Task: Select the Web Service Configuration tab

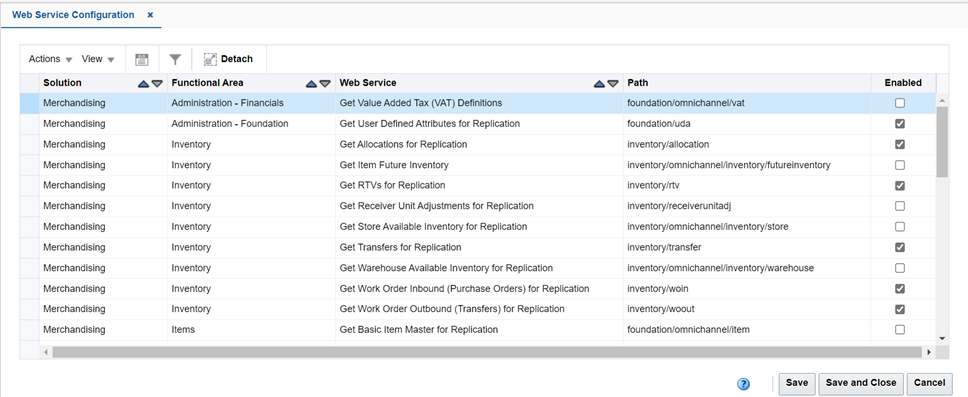Action: pyautogui.click(x=73, y=15)
